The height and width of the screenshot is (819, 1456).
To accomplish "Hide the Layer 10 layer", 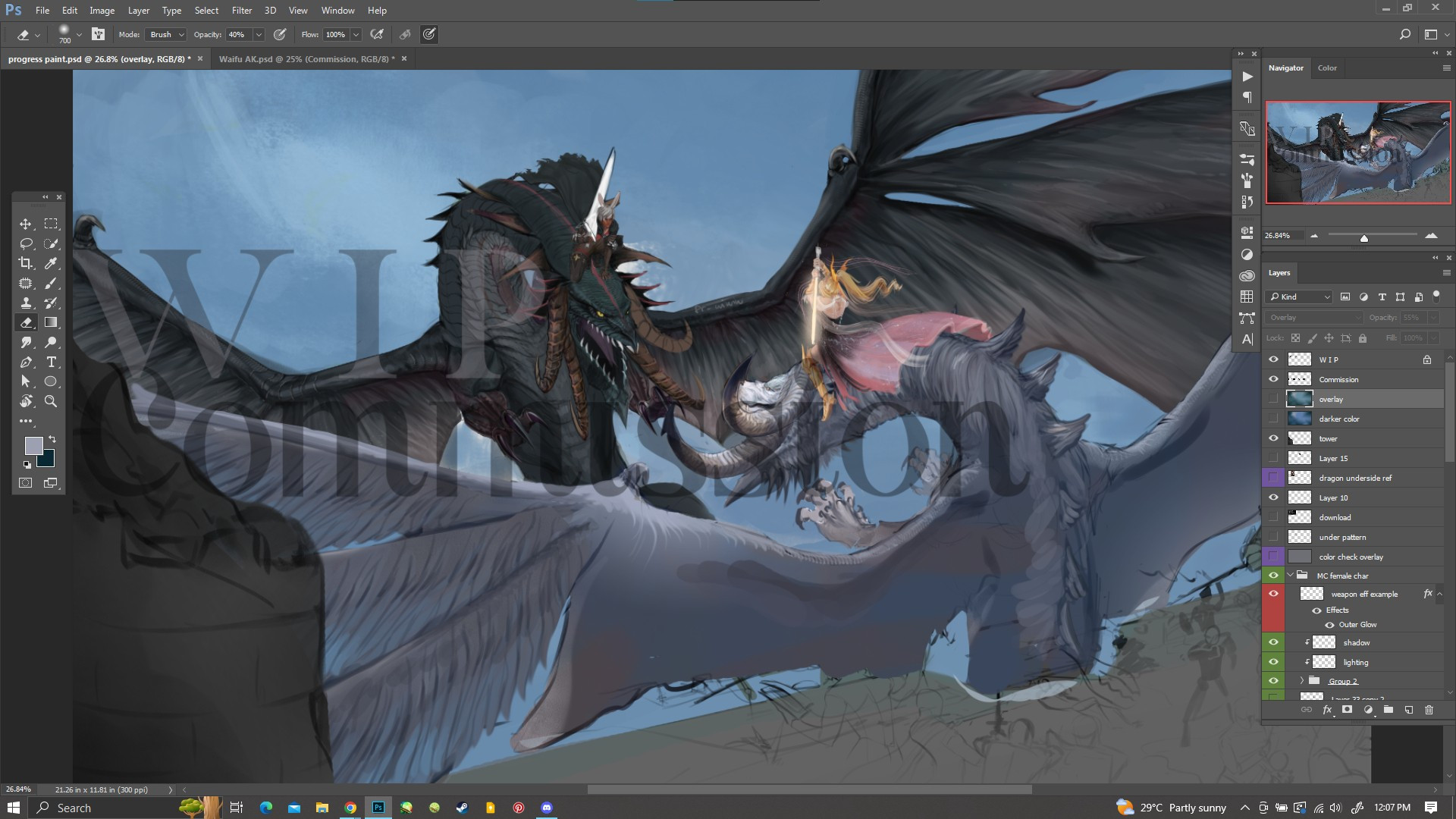I will pos(1273,498).
